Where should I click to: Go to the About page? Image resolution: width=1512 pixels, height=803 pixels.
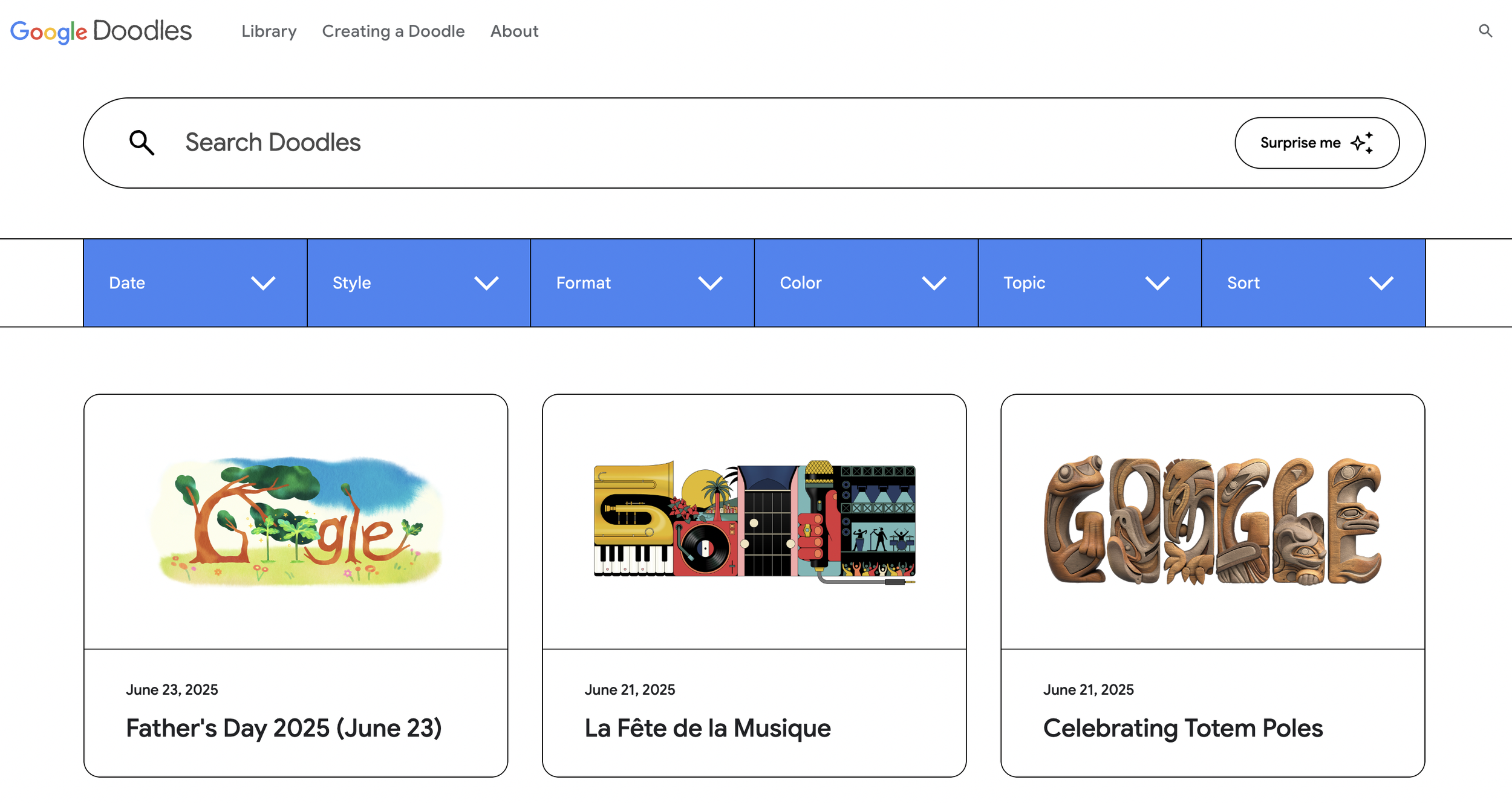(x=514, y=31)
